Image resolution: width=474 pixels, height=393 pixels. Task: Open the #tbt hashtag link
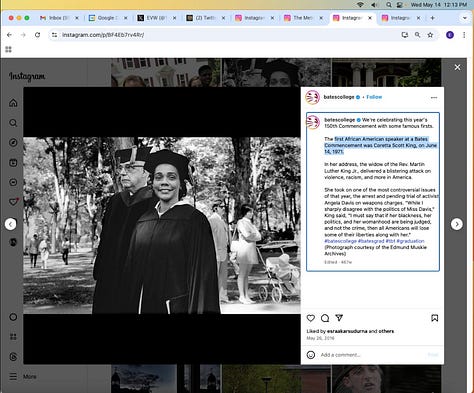[390, 241]
